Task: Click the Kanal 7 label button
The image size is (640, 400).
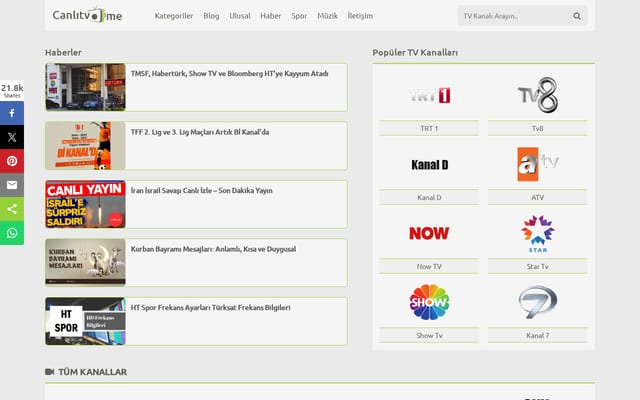Action: [538, 335]
